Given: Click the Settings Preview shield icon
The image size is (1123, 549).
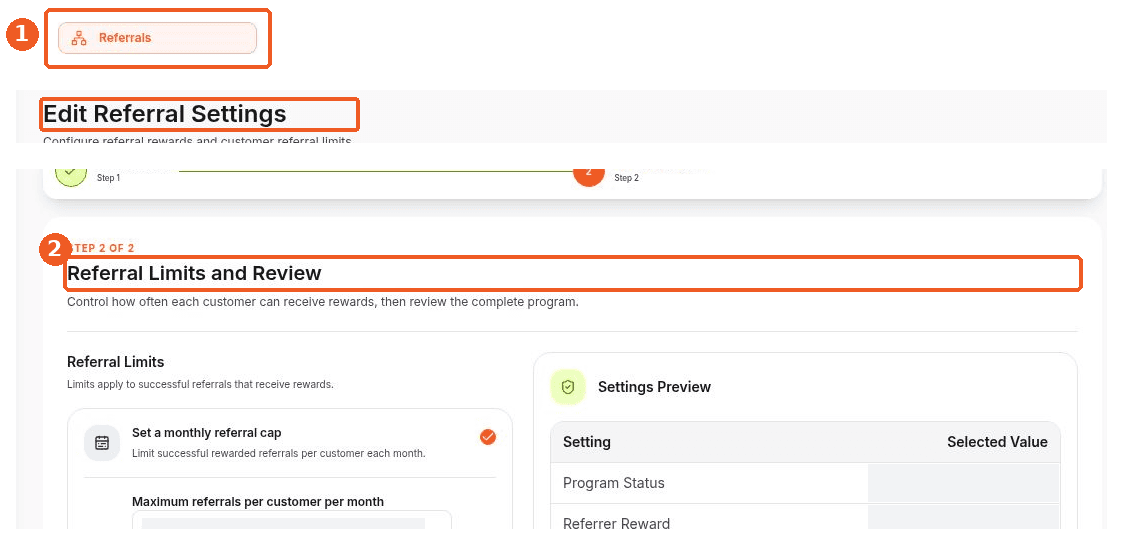Looking at the screenshot, I should pyautogui.click(x=568, y=387).
